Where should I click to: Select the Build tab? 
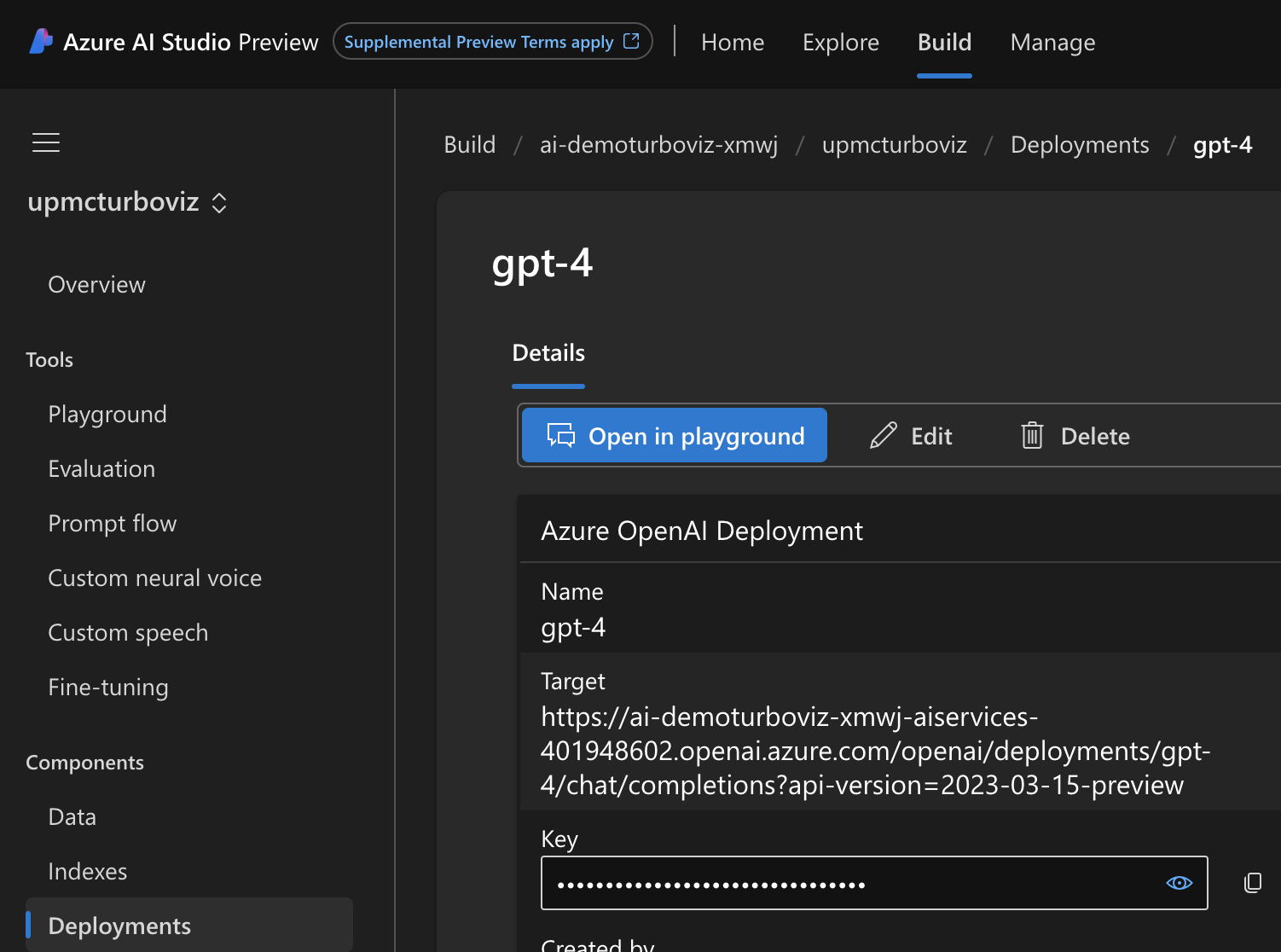(944, 42)
